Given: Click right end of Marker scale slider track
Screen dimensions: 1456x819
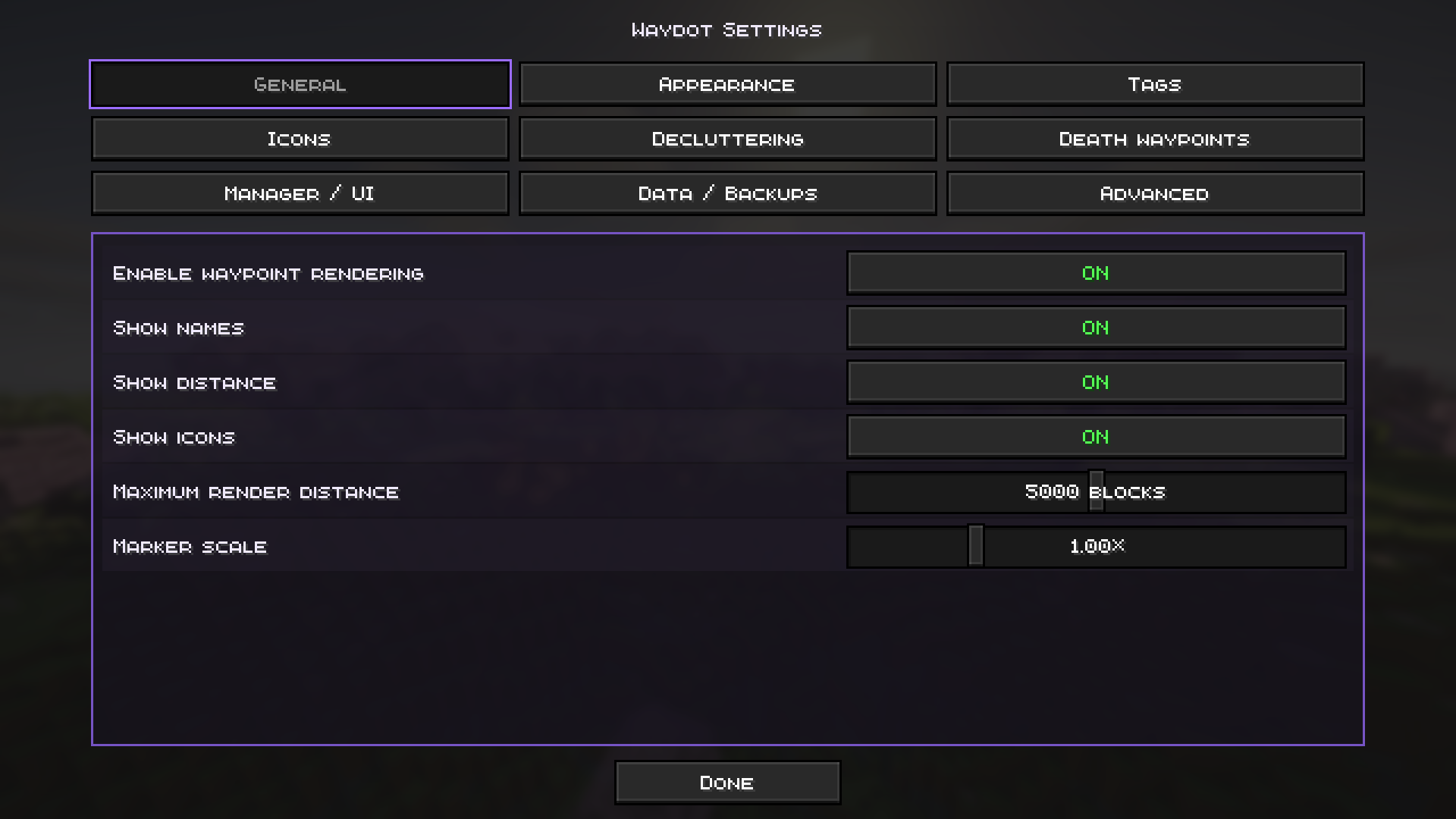Looking at the screenshot, I should 1338,546.
